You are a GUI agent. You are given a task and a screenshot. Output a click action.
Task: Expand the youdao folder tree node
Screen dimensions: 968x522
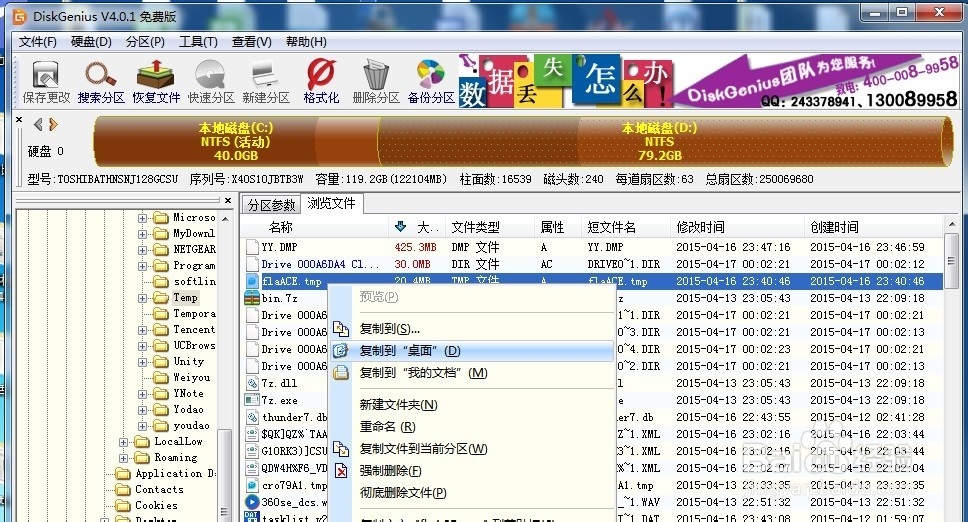143,426
